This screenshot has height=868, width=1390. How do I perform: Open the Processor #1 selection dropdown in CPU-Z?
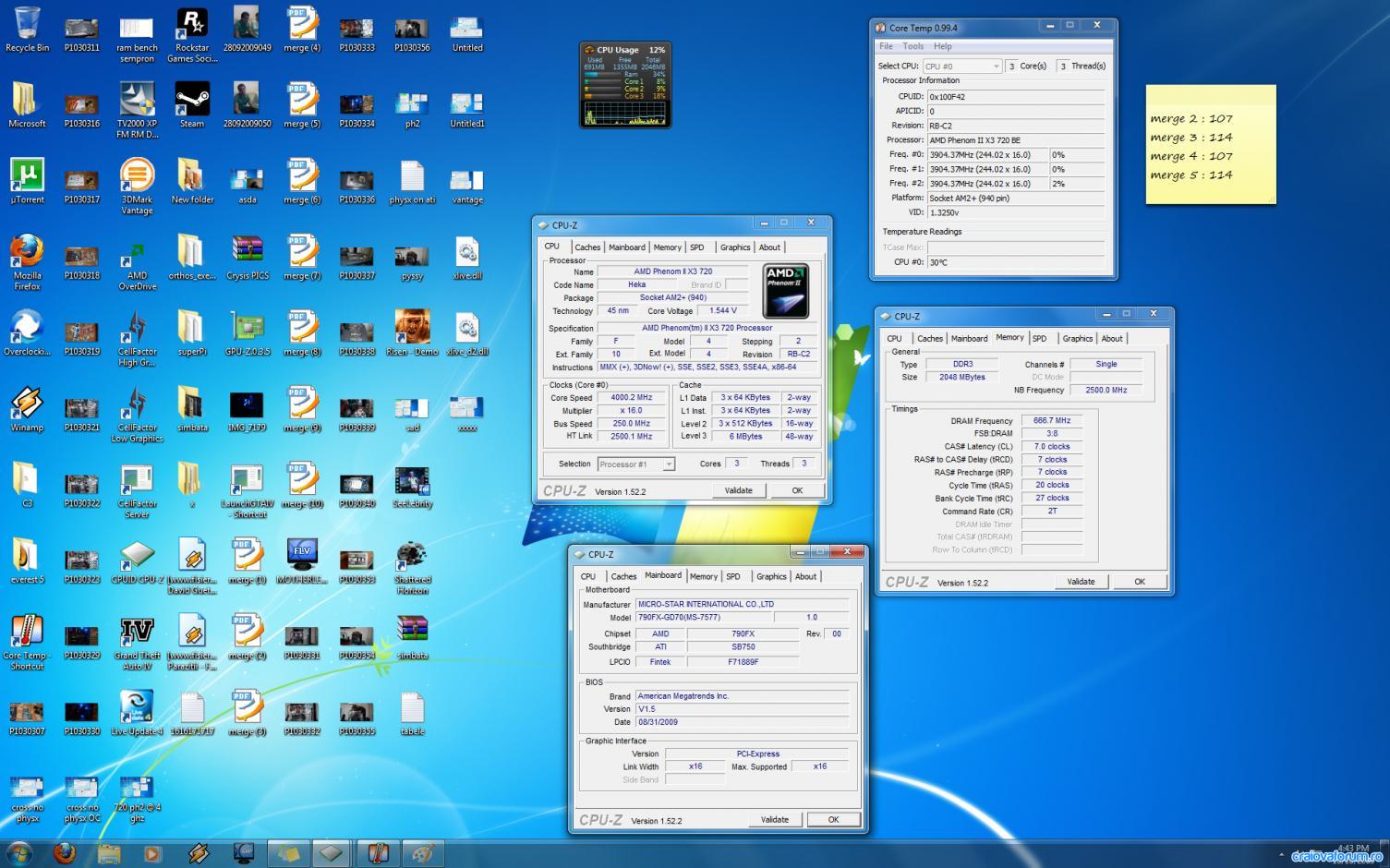pyautogui.click(x=636, y=464)
